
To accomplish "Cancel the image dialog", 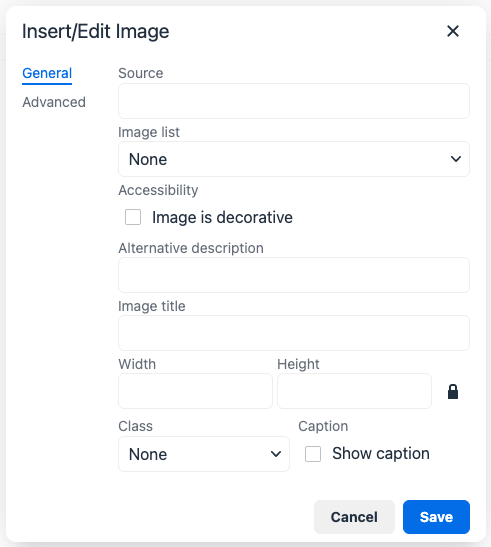I will tap(354, 517).
